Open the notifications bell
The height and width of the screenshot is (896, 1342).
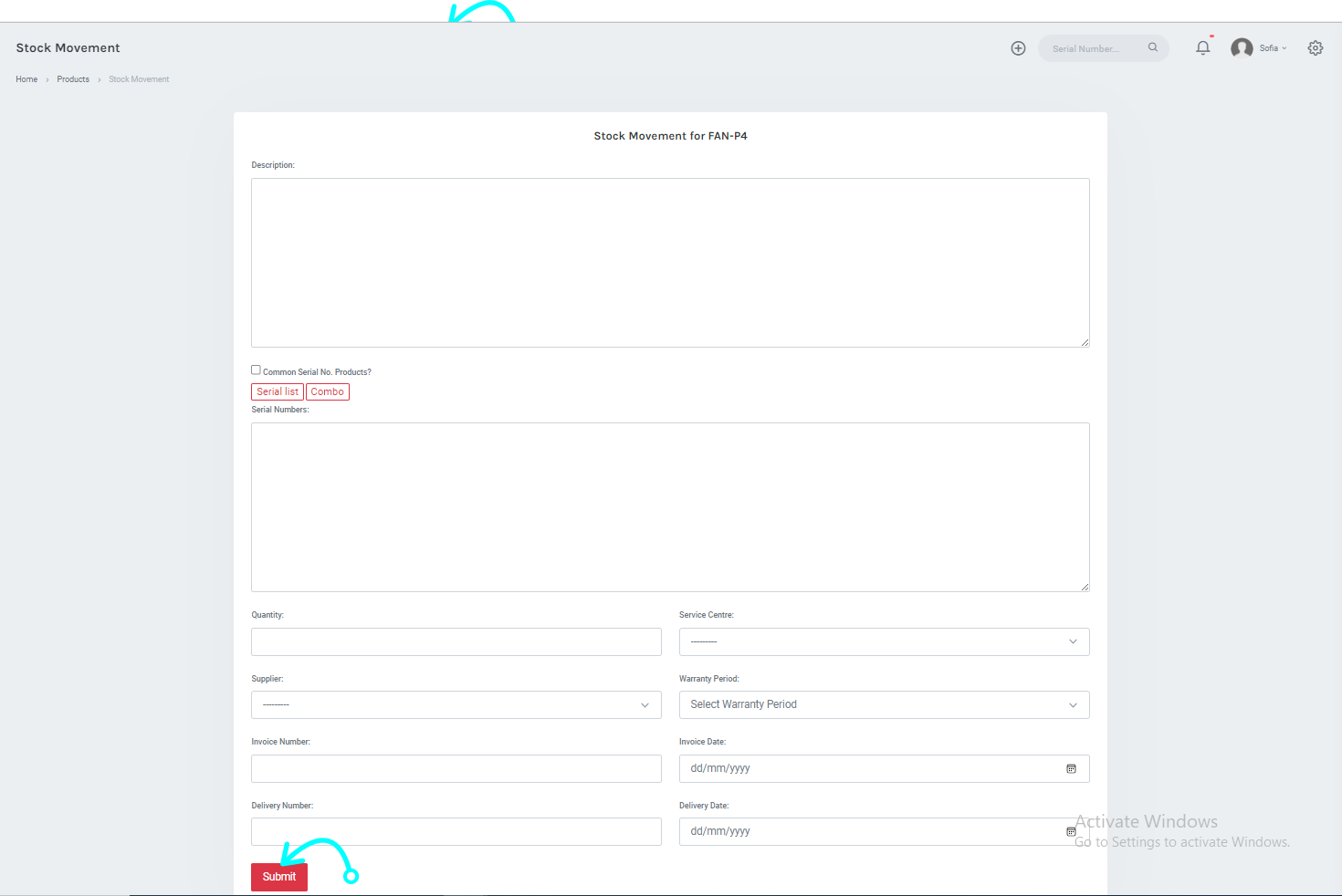(1203, 48)
